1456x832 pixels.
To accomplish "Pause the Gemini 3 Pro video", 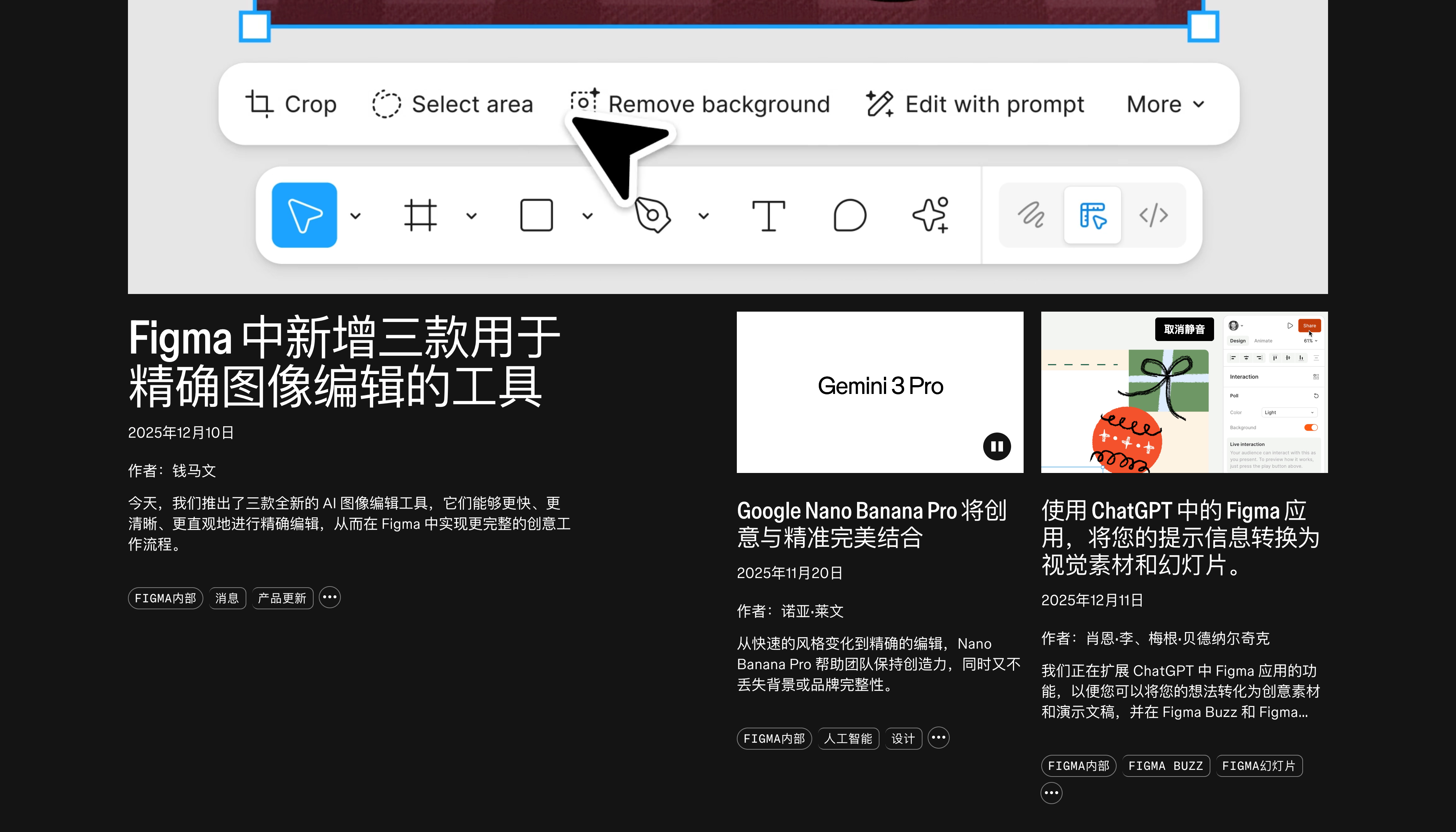I will (996, 446).
